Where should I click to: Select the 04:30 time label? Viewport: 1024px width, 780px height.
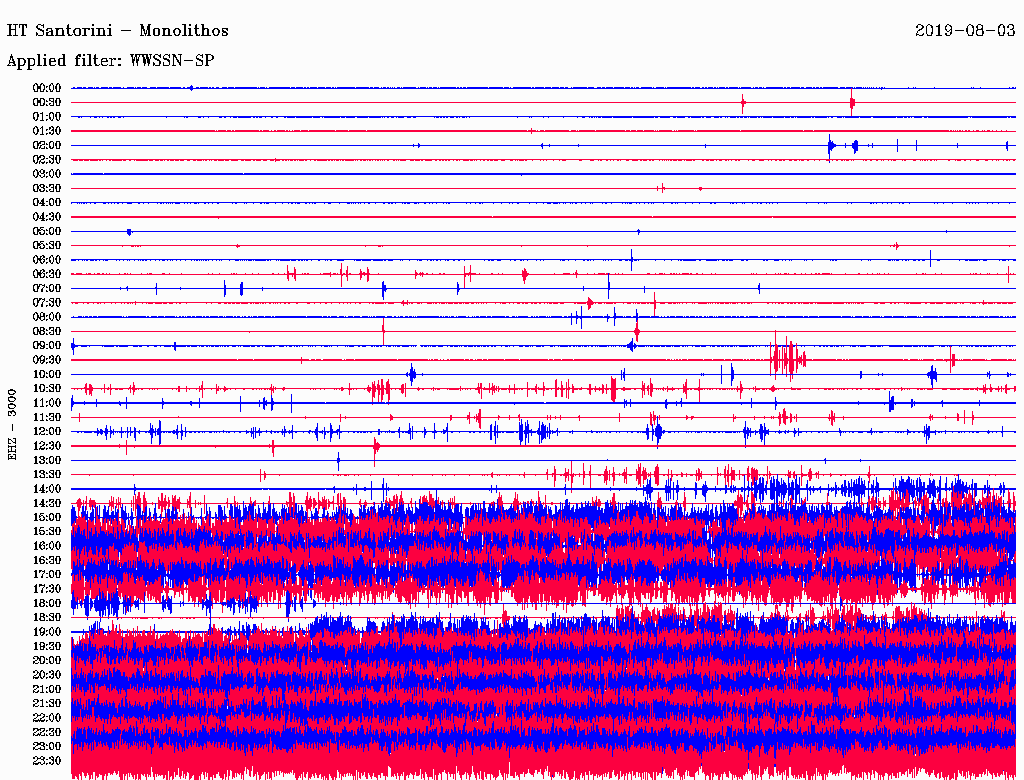47,217
